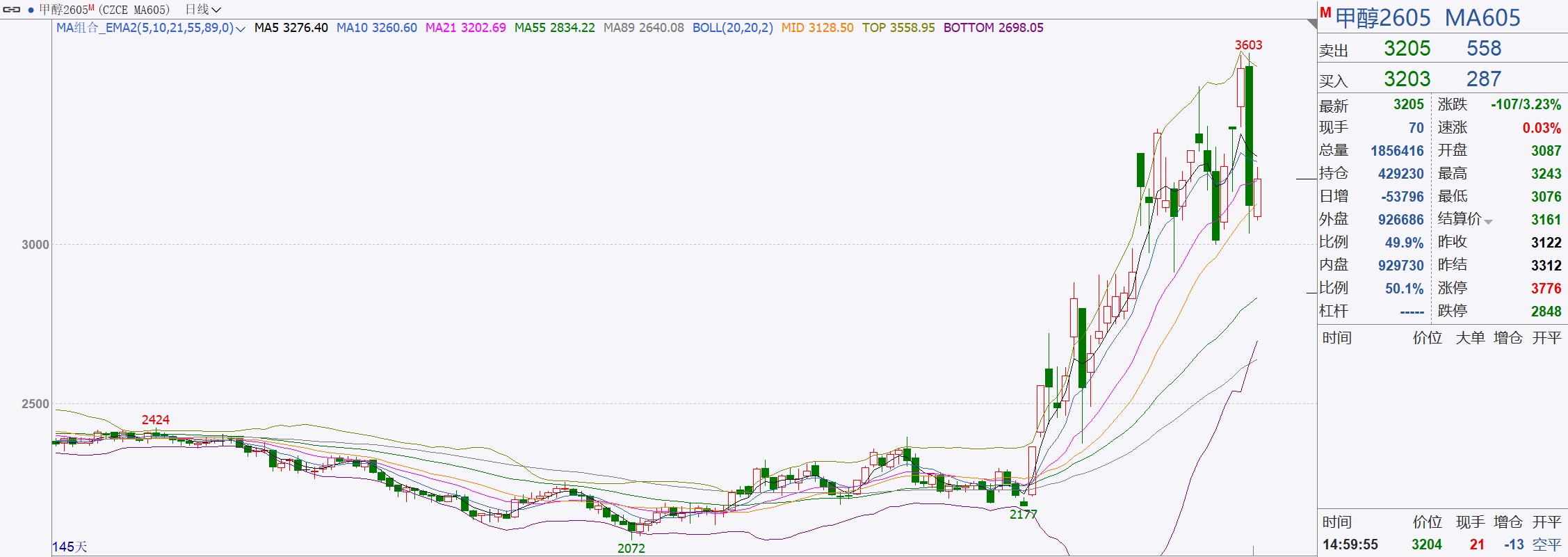1568x557 pixels.
Task: Click the 3603 high price marker
Action: 1248,45
